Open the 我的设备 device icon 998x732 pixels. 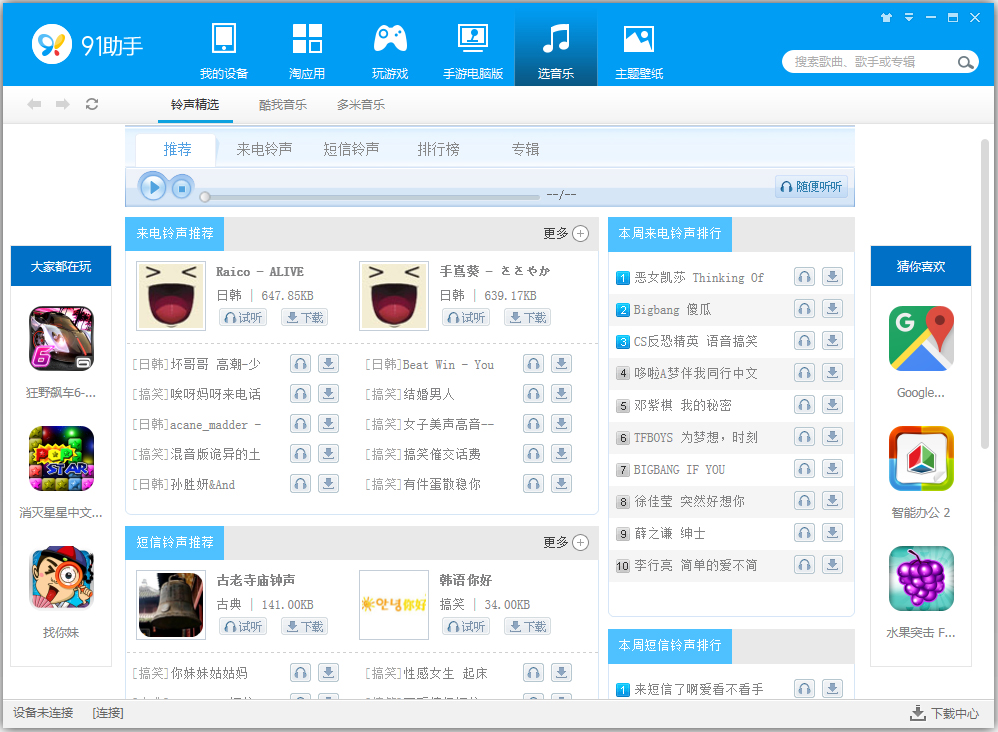(x=223, y=39)
